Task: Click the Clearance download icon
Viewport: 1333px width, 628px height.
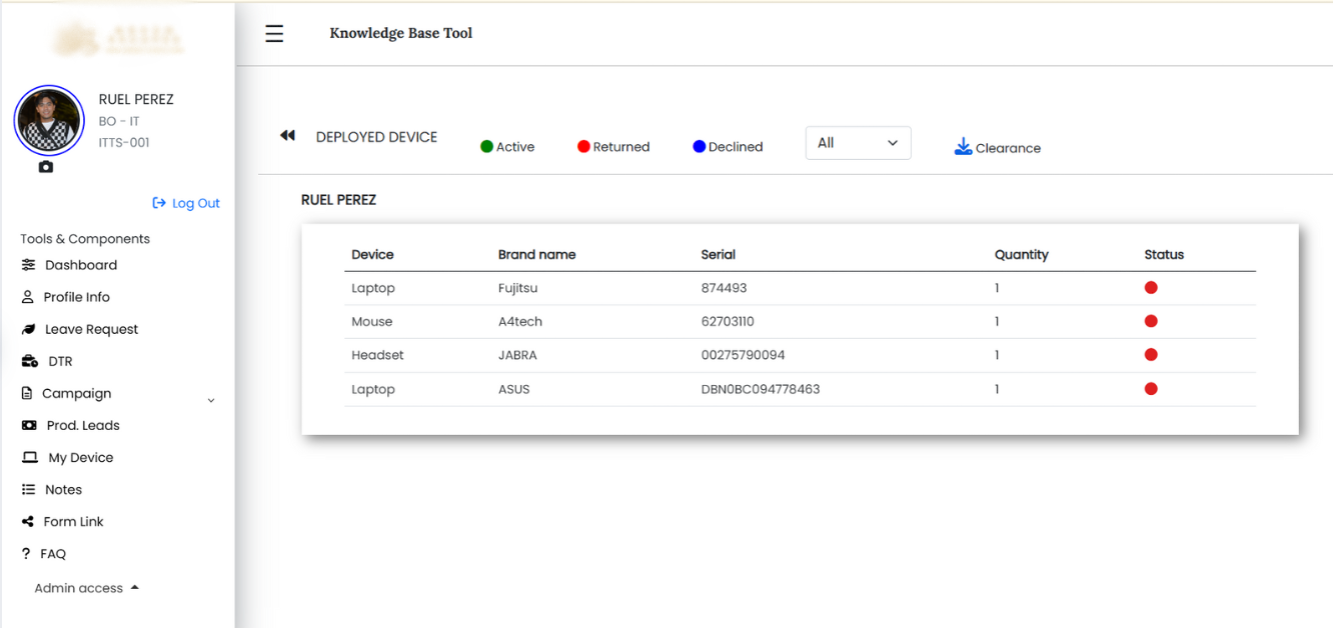Action: point(963,147)
